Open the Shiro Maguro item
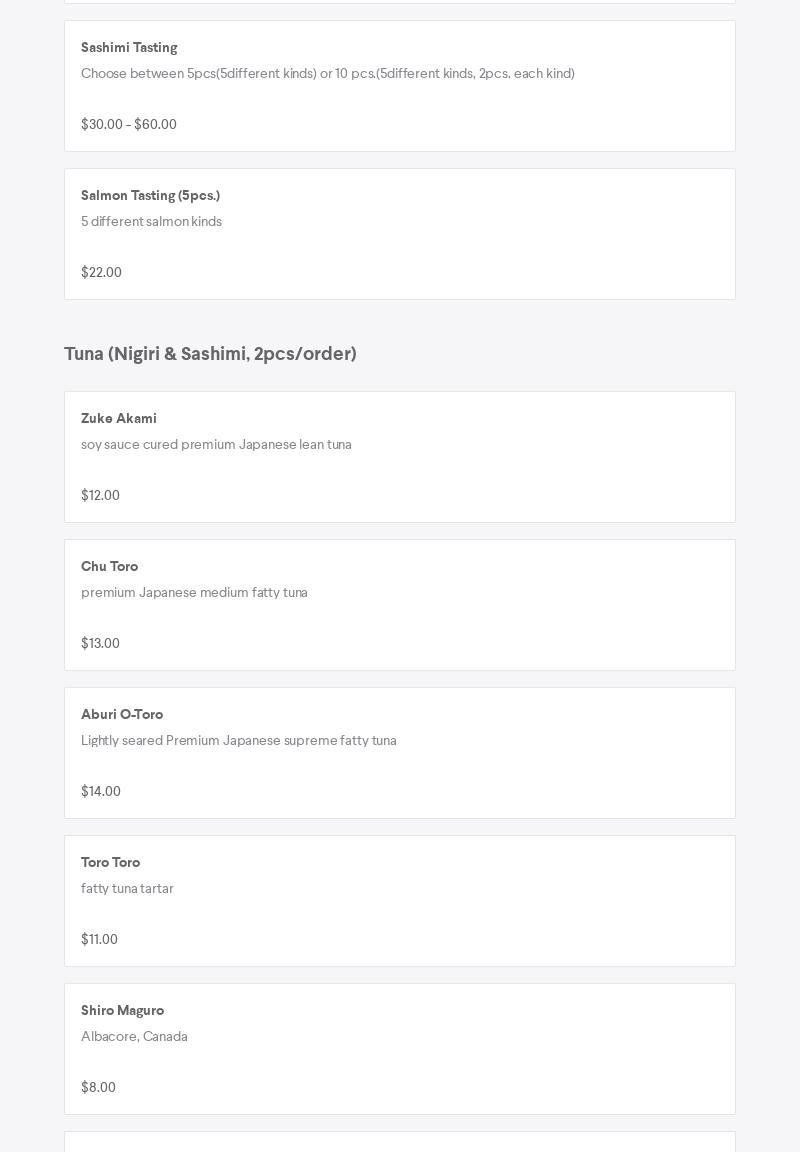 pos(122,1011)
